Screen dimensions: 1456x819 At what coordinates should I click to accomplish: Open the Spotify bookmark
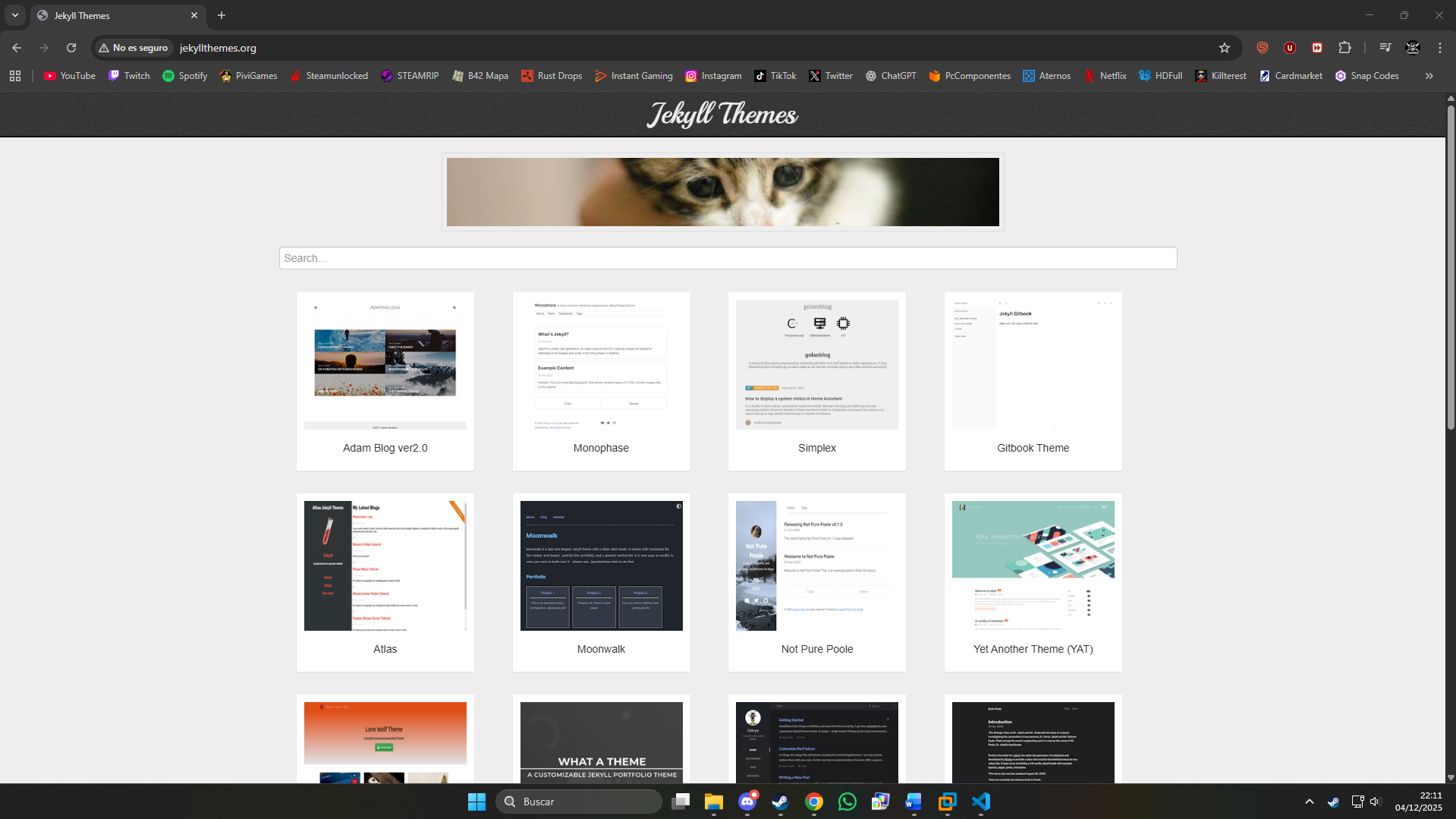click(184, 76)
